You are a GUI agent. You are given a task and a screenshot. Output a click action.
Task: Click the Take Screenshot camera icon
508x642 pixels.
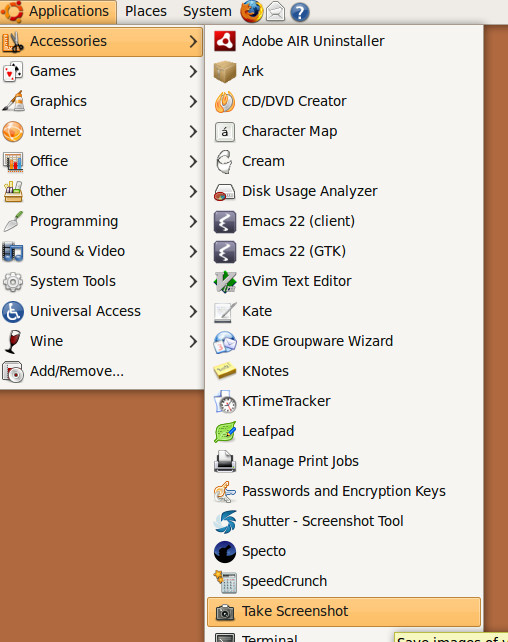225,612
